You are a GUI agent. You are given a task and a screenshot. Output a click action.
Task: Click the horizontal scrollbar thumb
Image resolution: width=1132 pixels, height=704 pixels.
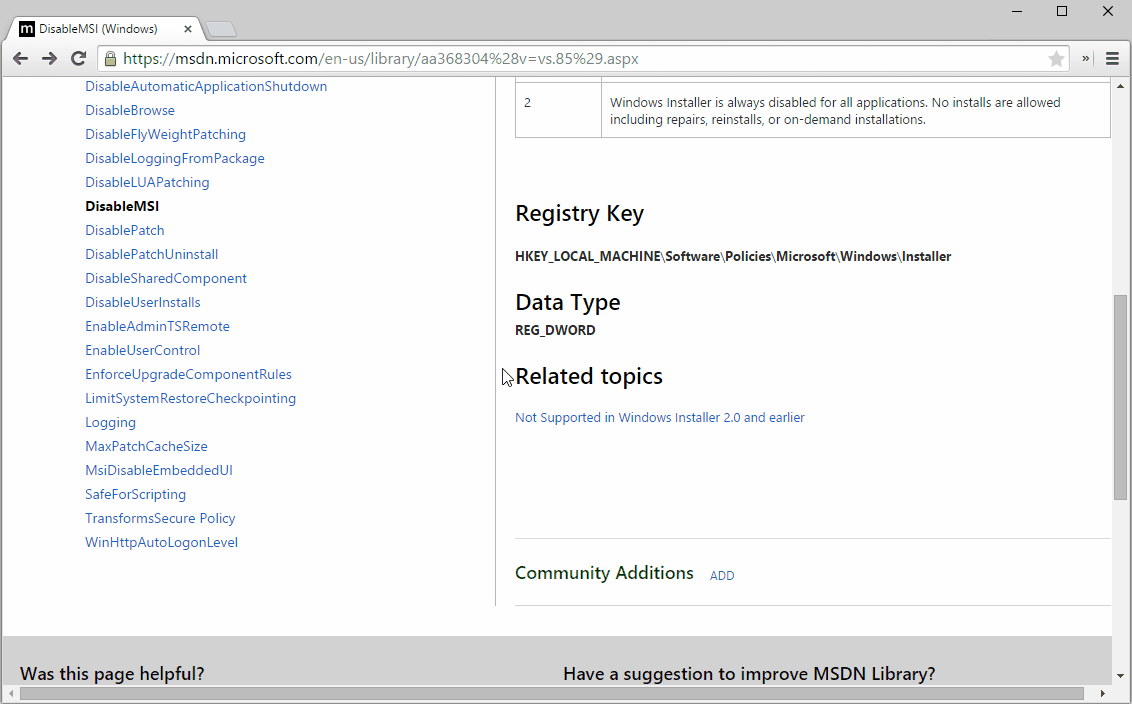click(552, 694)
